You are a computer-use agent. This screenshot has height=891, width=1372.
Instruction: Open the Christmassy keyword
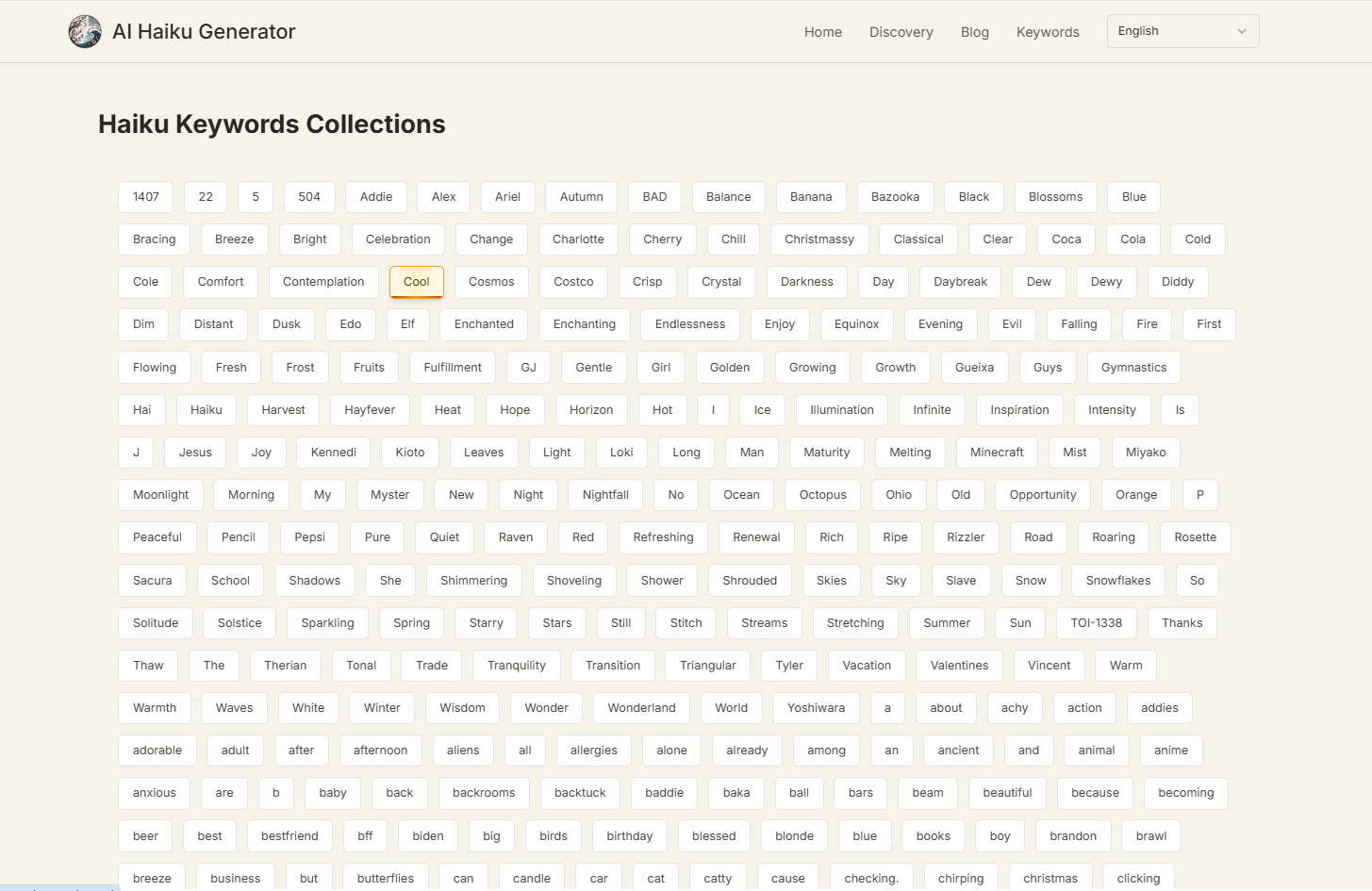[x=818, y=239]
